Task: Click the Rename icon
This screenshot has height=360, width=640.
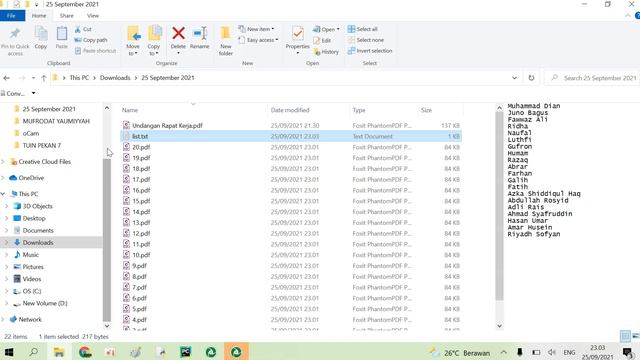Action: pyautogui.click(x=200, y=33)
